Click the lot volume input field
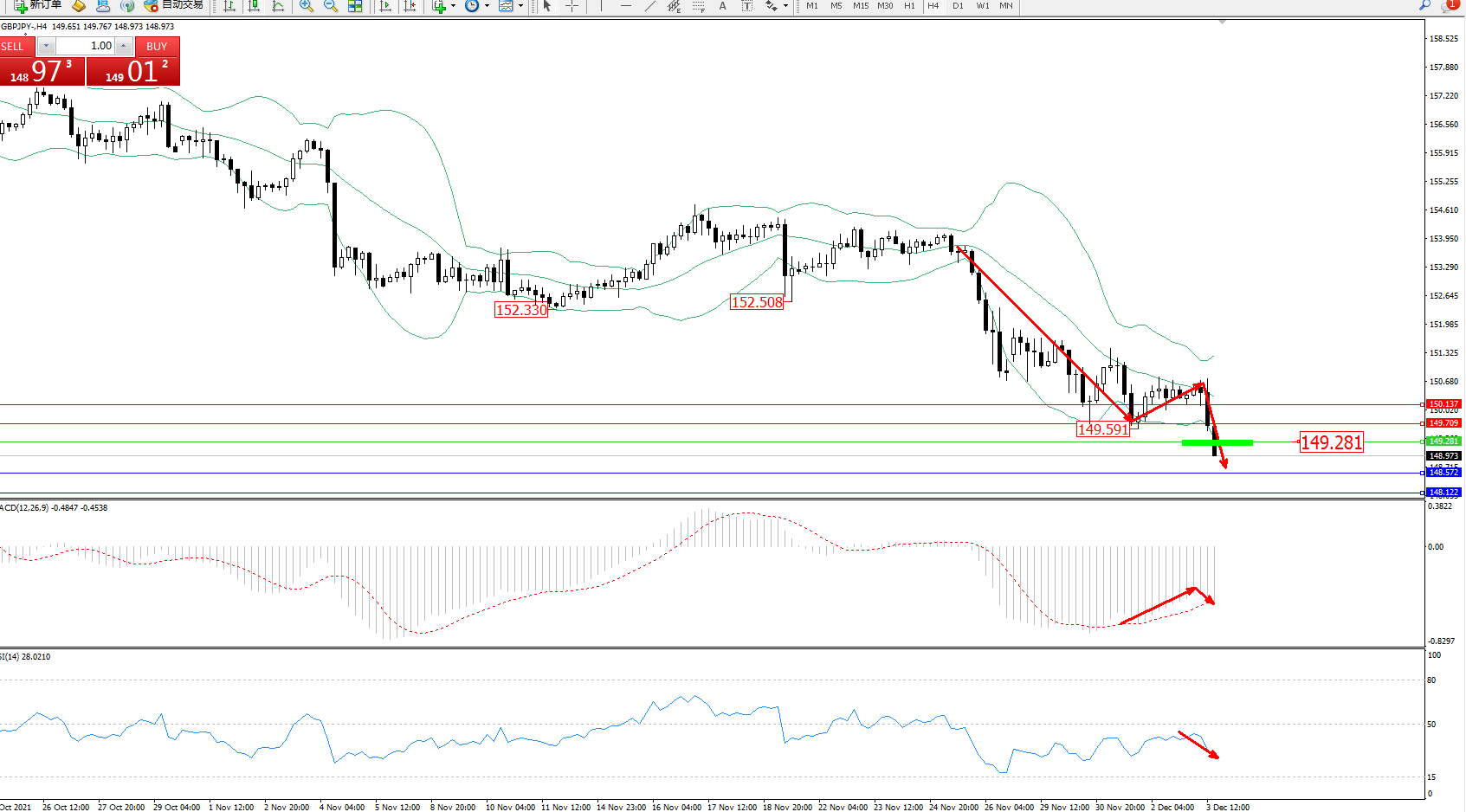Viewport: 1466px width, 812px height. (x=87, y=46)
